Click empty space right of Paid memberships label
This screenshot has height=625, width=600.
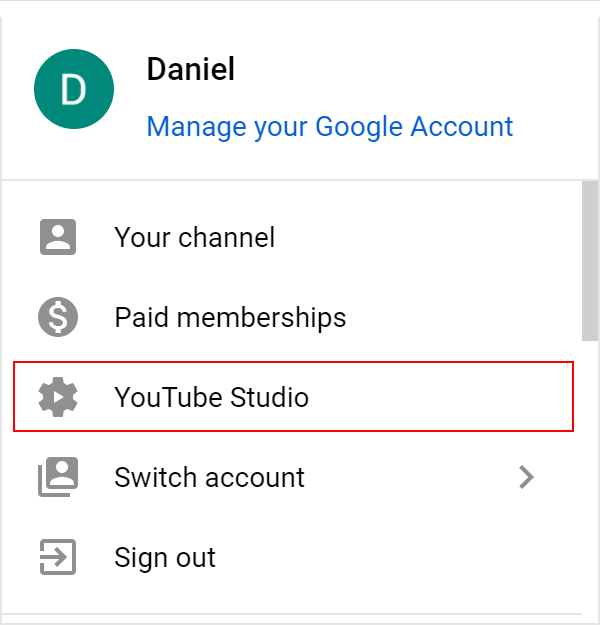click(462, 317)
